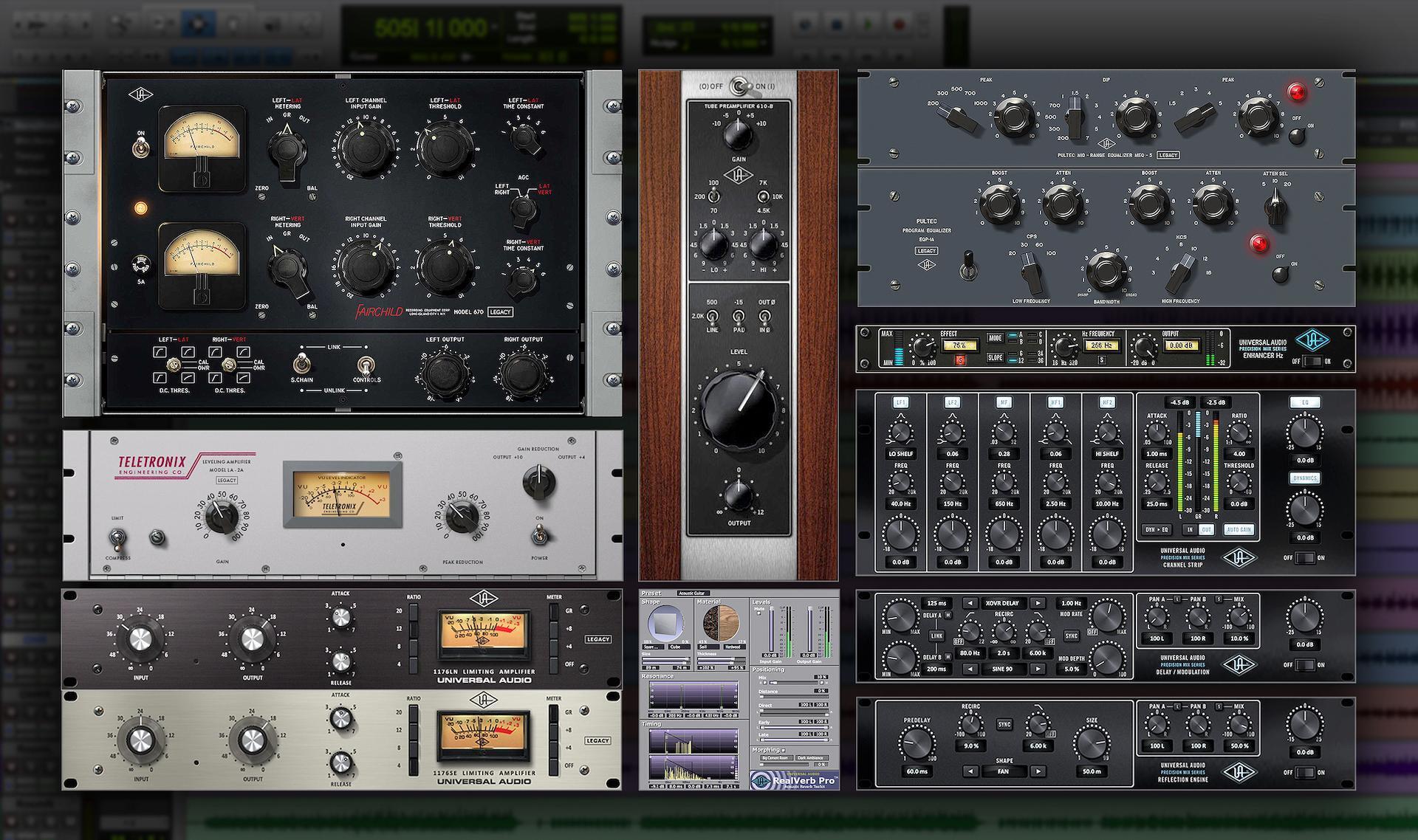
Task: Click the left arrow beside the FAN shape selector
Action: [x=970, y=771]
